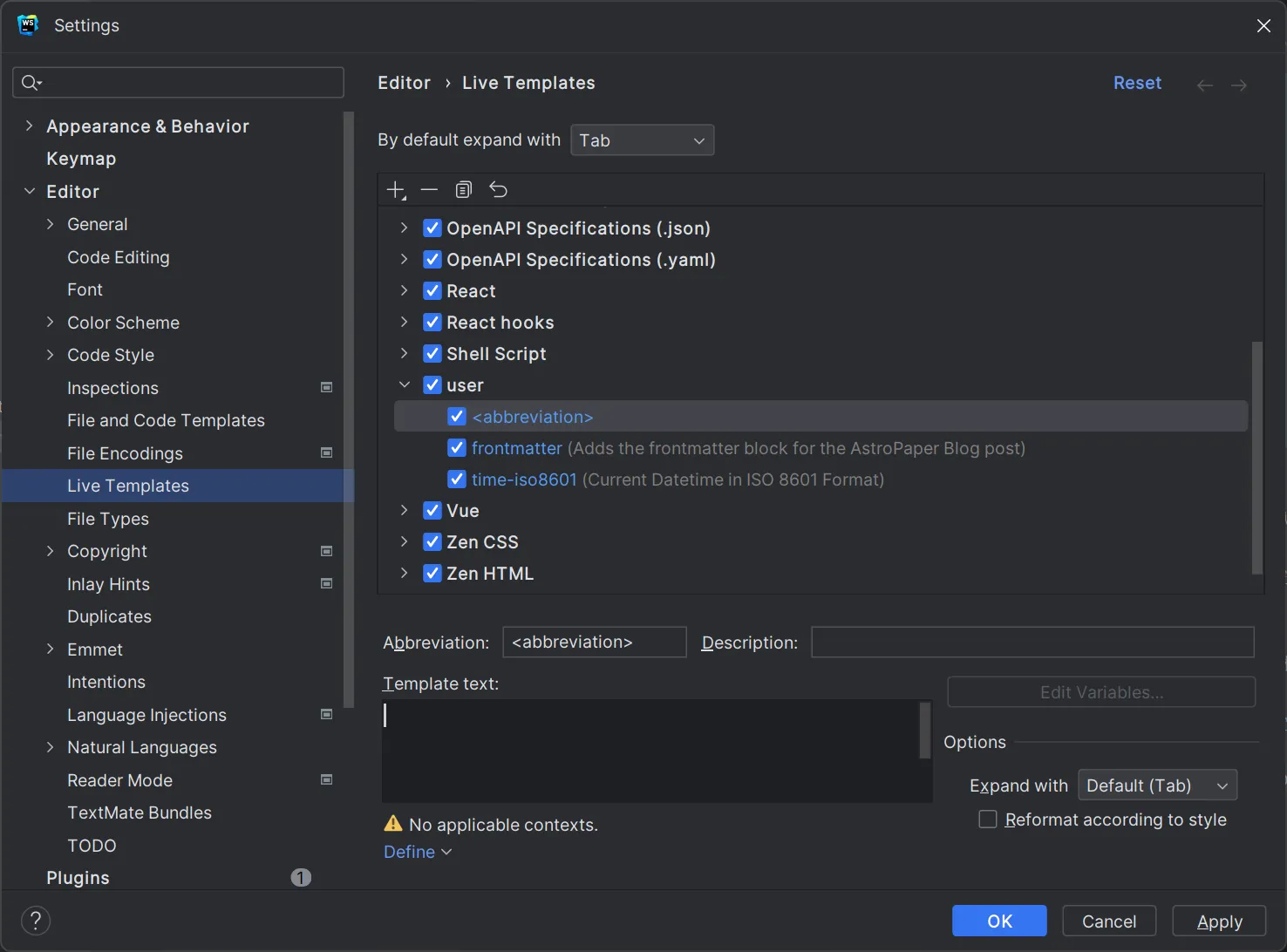This screenshot has height=952, width=1287.
Task: Click the Remove template minus icon
Action: tap(429, 189)
